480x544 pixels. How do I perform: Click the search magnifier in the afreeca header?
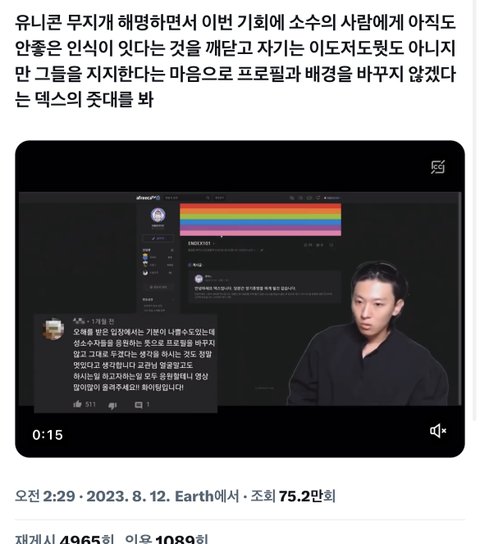[208, 198]
